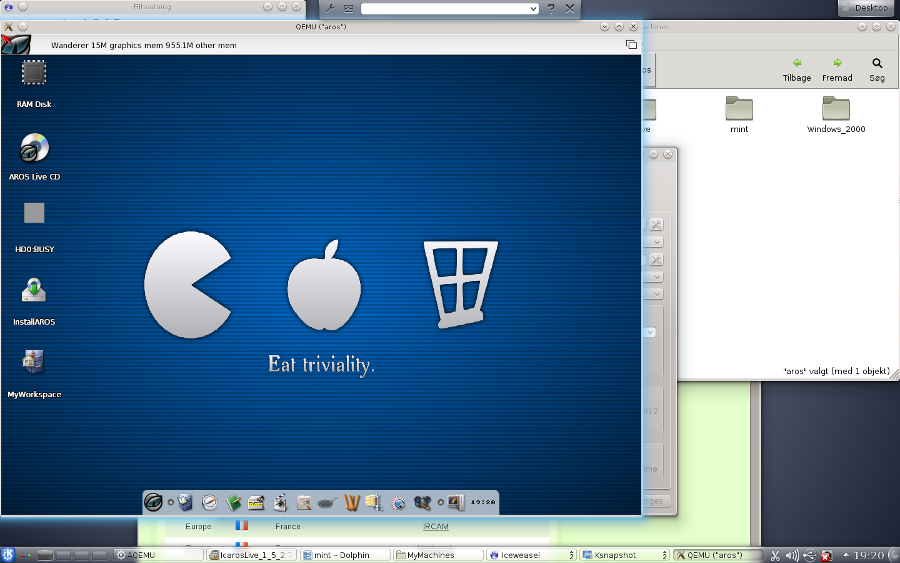
Task: Open the MyWorkspace desktop icon
Action: (x=34, y=363)
